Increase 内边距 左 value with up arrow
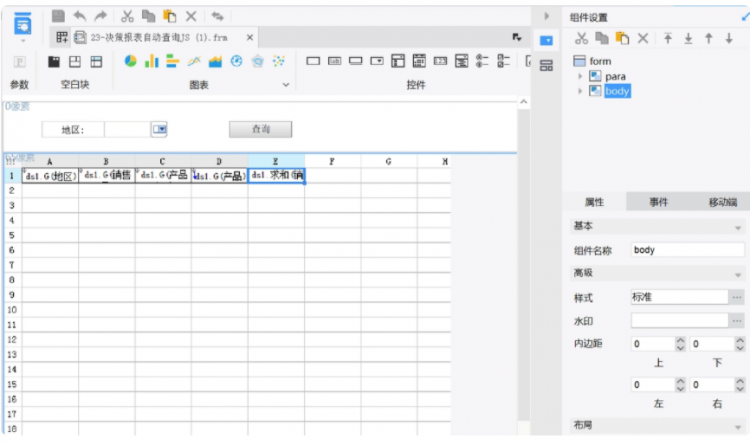This screenshot has width=750, height=445. (680, 381)
